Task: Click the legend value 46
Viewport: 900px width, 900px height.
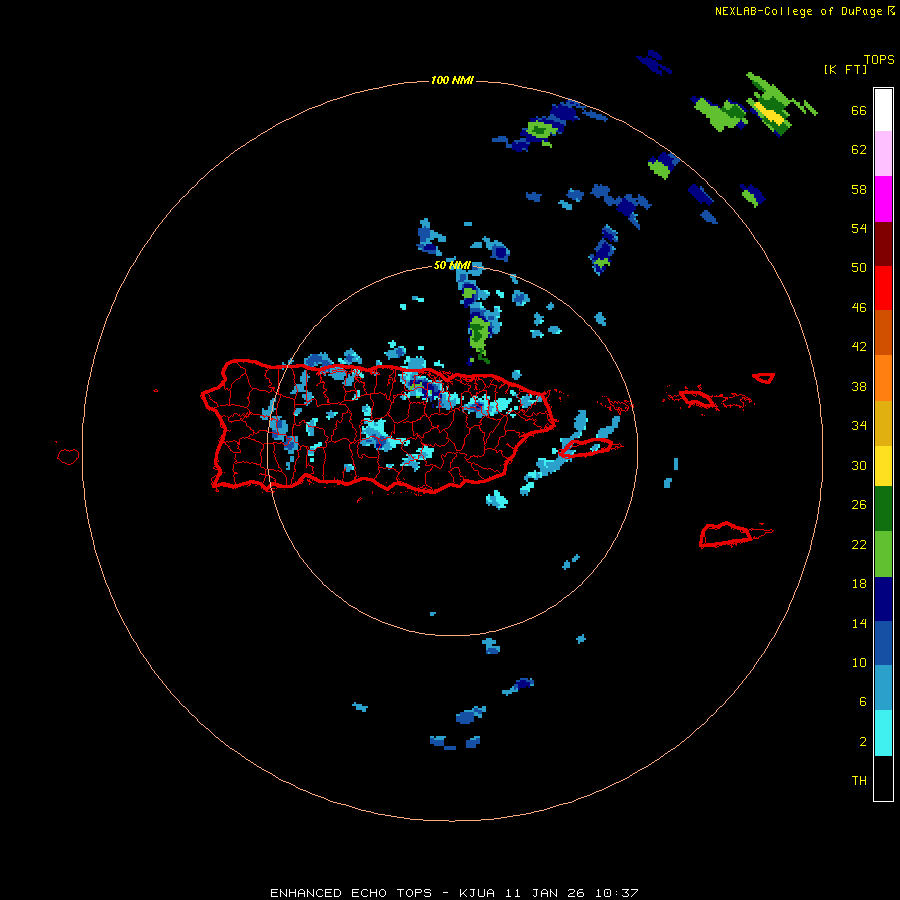Action: (859, 308)
